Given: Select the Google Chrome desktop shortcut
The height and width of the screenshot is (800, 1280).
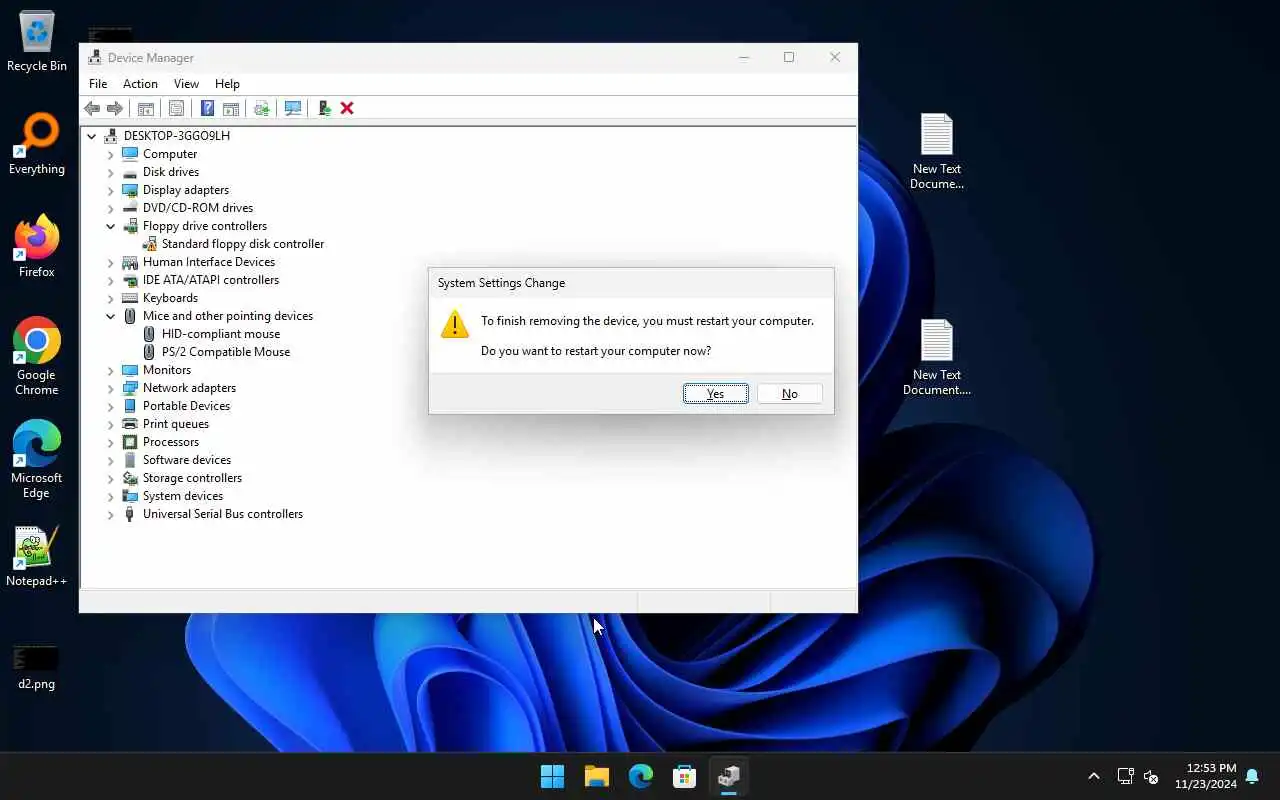Looking at the screenshot, I should tap(37, 356).
